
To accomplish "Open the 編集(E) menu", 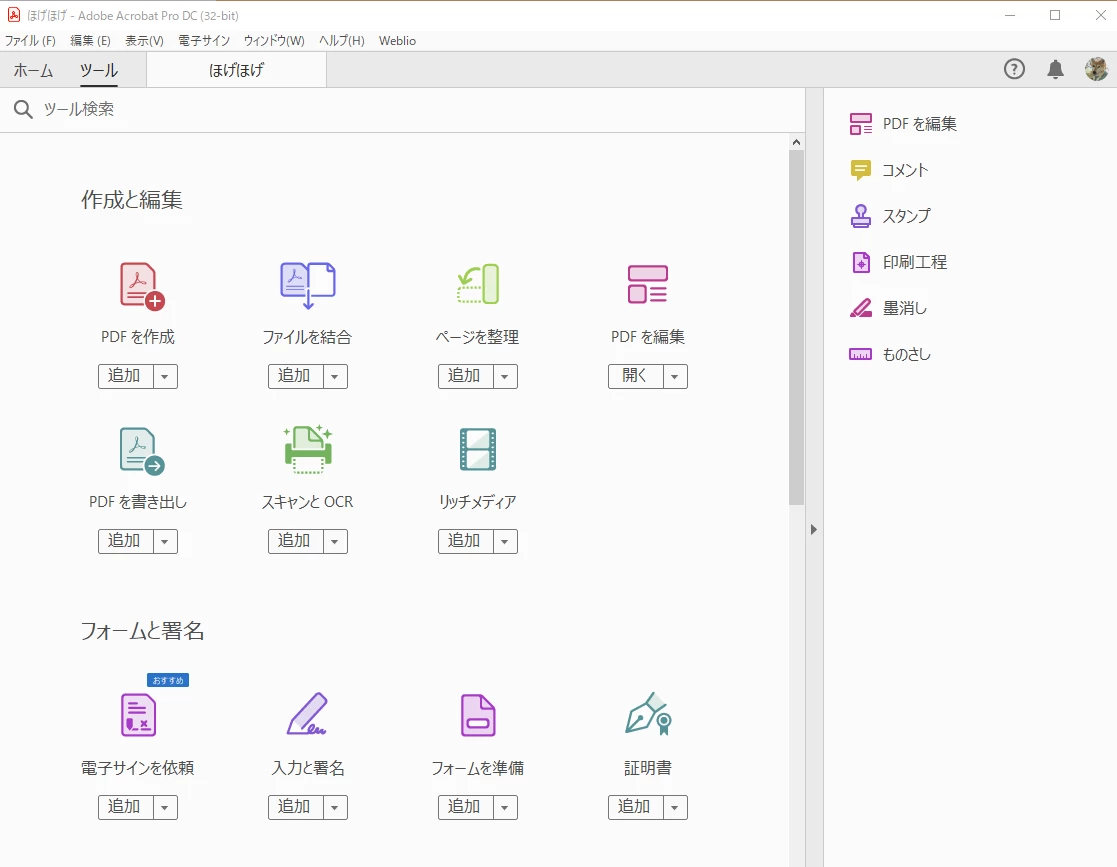I will click(x=90, y=41).
